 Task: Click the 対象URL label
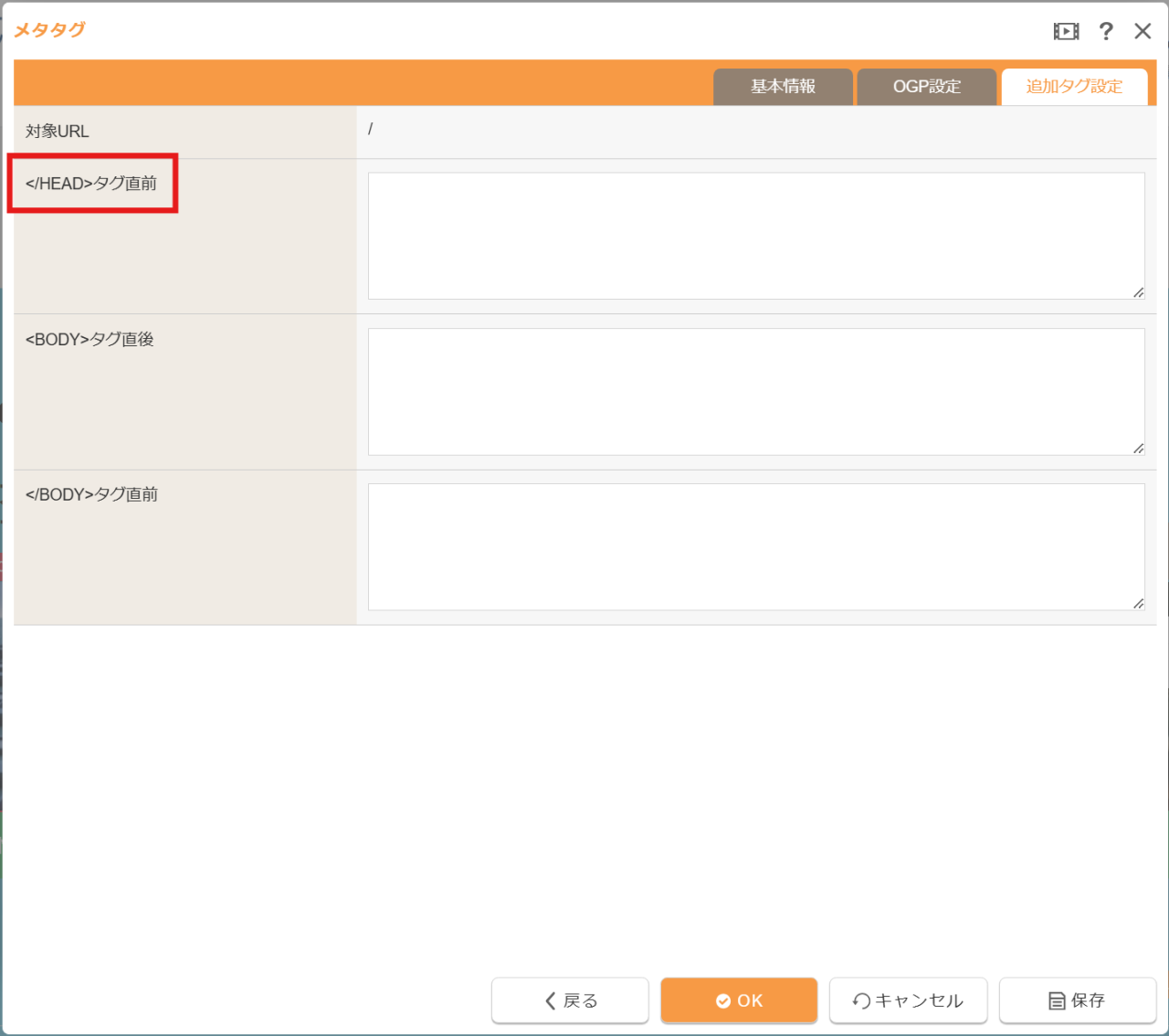[58, 132]
